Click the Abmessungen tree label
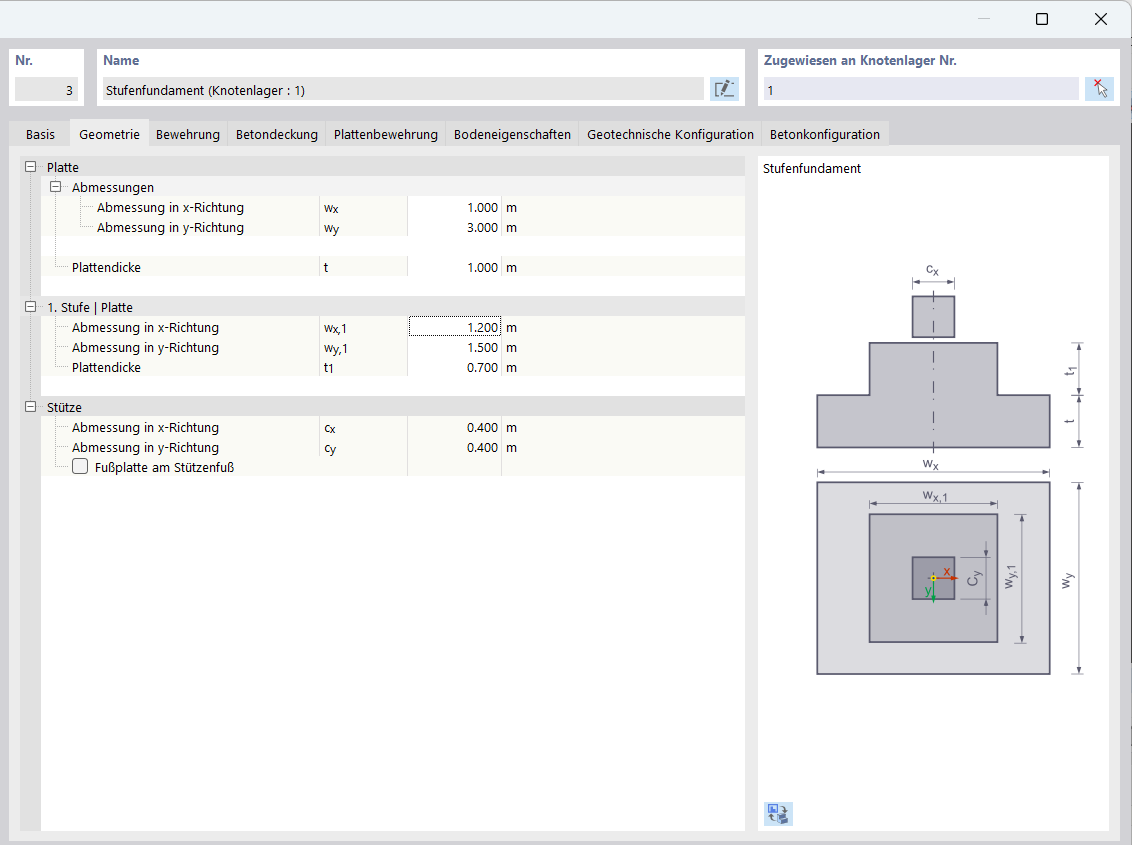This screenshot has width=1132, height=845. [113, 187]
